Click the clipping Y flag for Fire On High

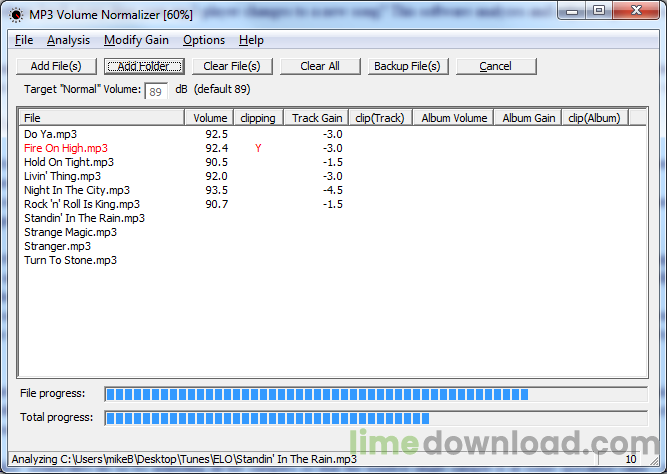point(258,148)
